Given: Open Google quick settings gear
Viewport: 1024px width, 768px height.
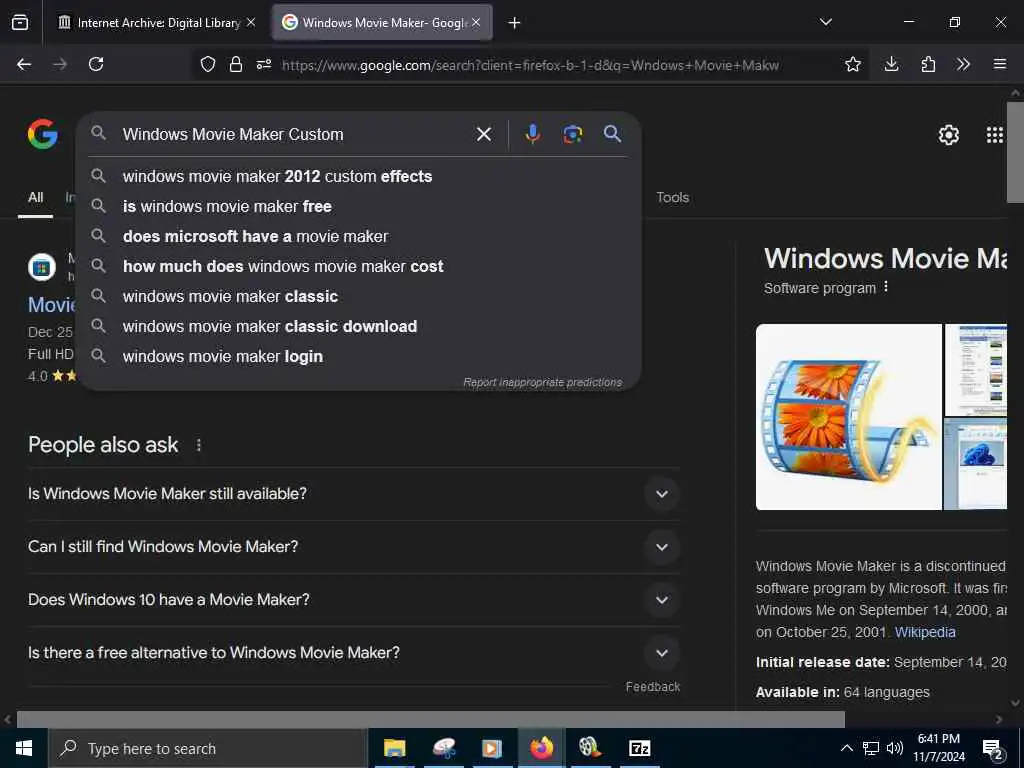Looking at the screenshot, I should pos(948,135).
